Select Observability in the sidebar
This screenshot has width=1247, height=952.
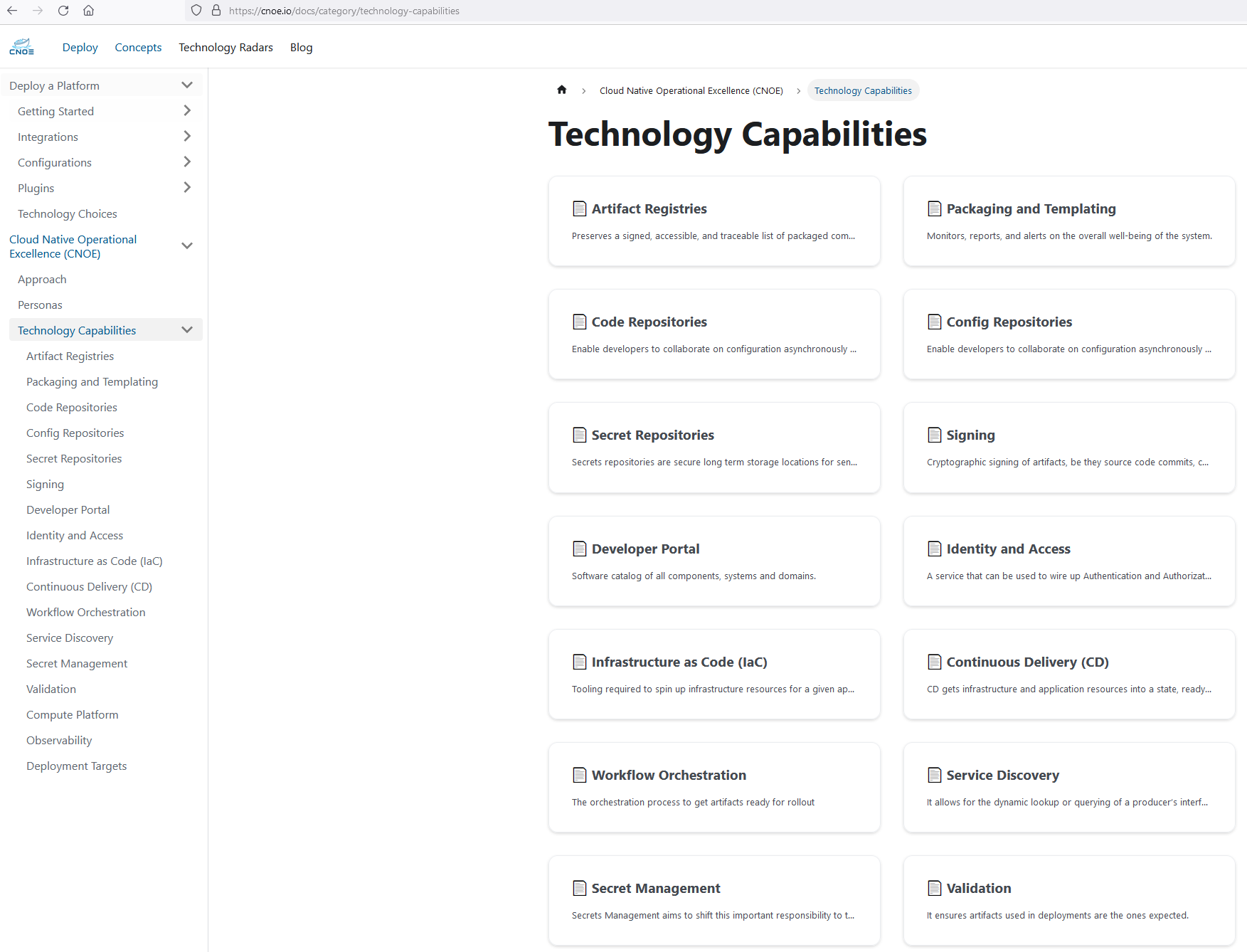tap(59, 740)
